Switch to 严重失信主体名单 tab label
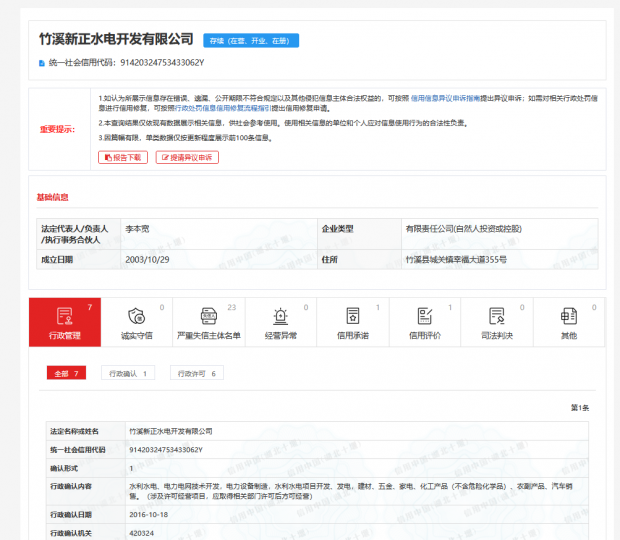Screen dimensions: 620x540 tap(209, 336)
